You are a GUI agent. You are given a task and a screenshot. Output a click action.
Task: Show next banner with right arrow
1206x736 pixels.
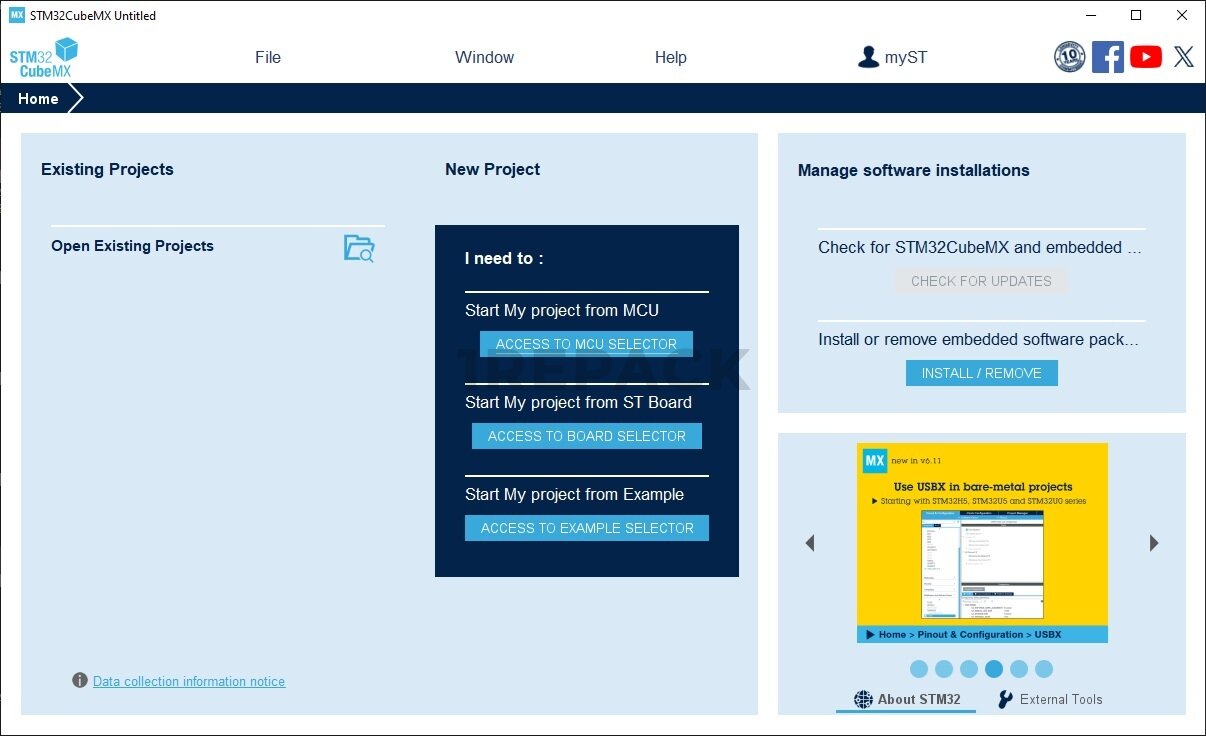(x=1154, y=543)
